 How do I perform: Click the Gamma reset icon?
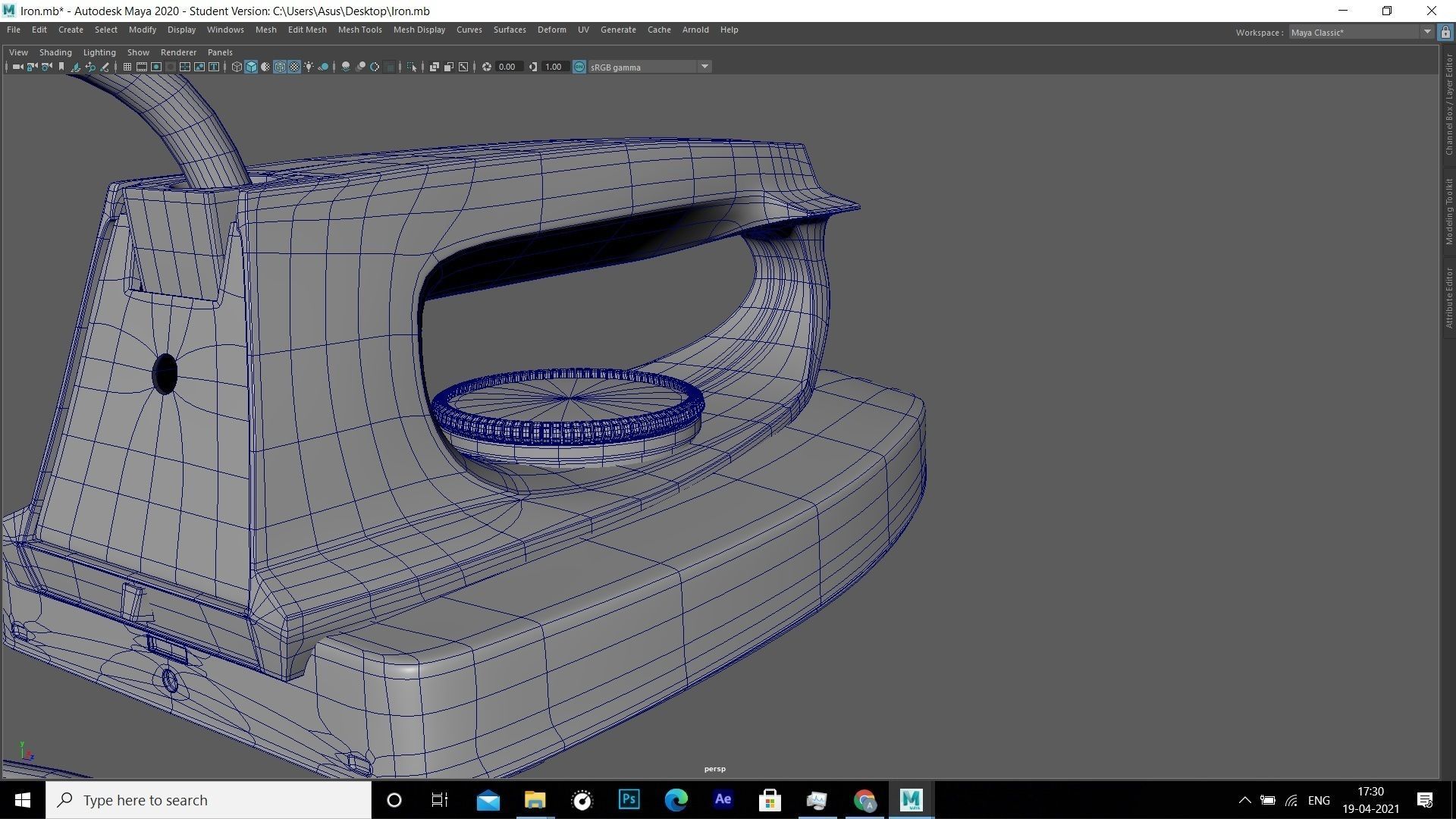[533, 67]
